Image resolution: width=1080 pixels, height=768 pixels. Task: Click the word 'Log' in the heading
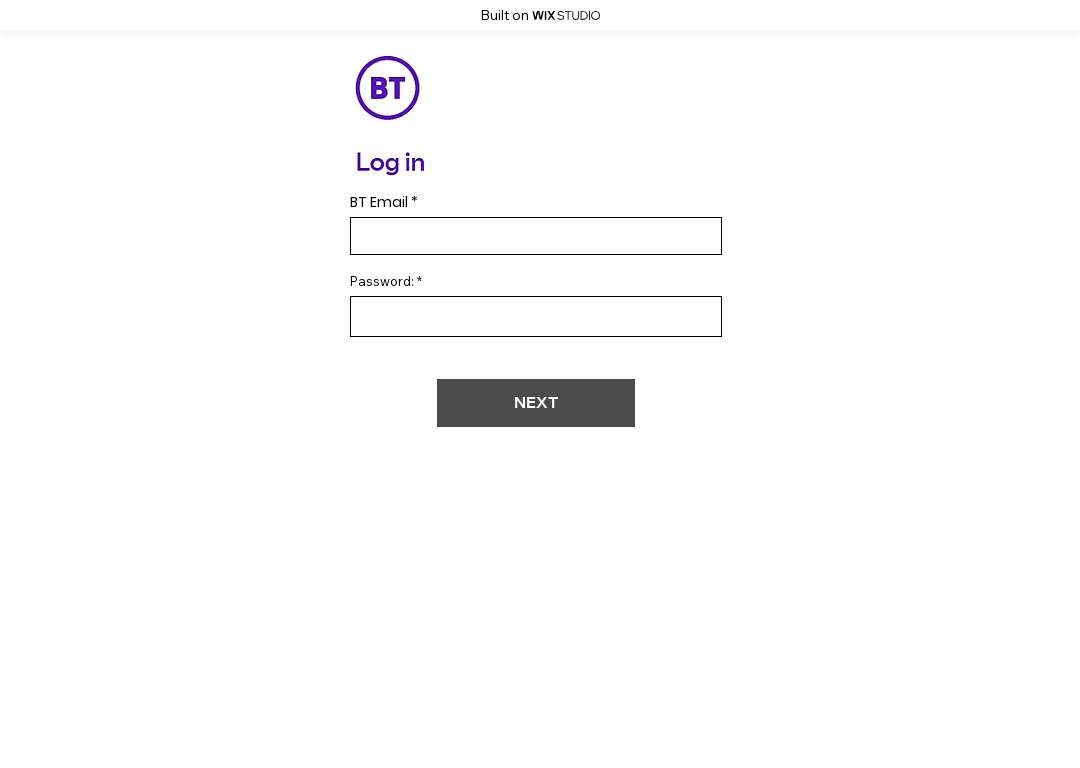pyautogui.click(x=377, y=163)
